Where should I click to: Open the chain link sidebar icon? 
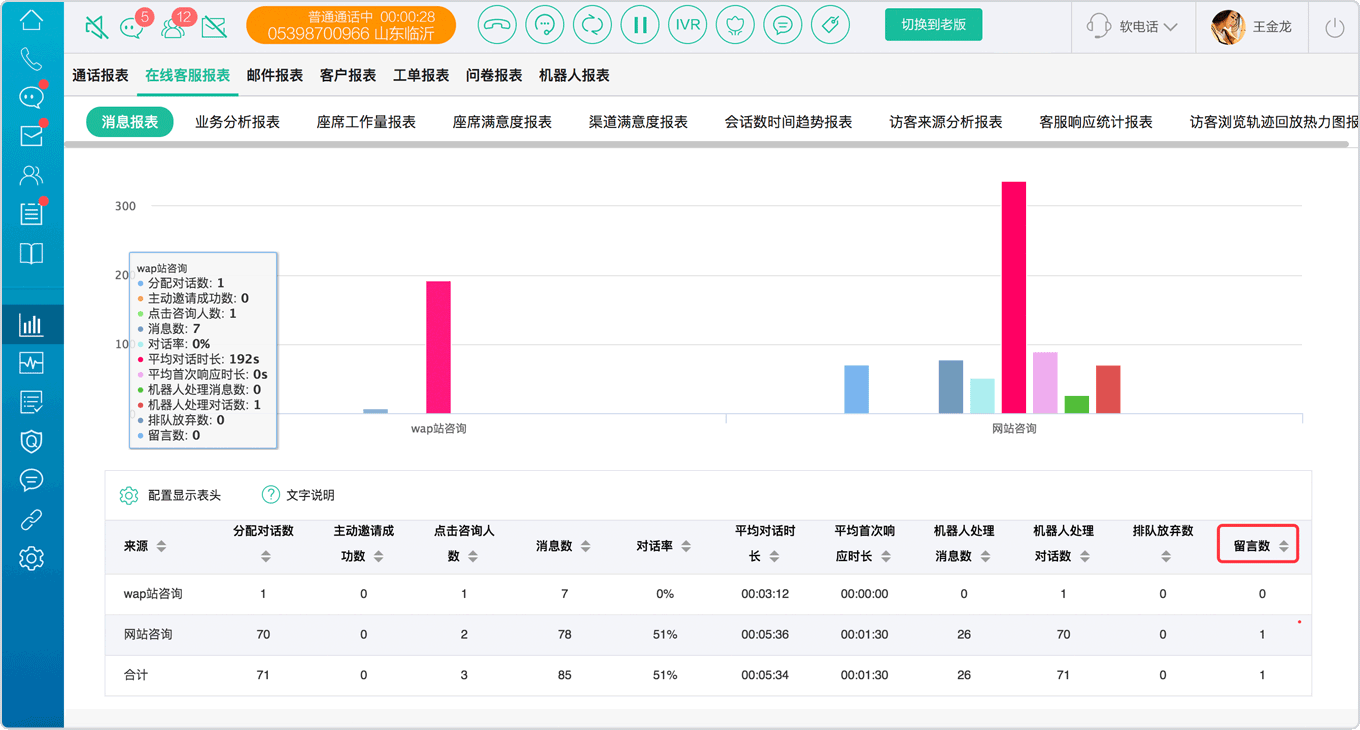(31, 519)
